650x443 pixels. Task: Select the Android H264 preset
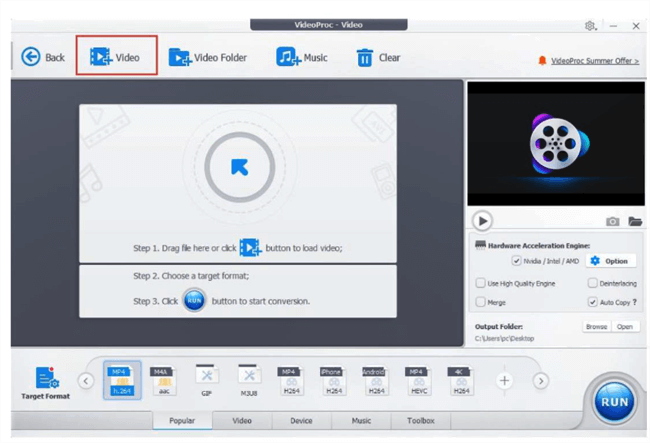376,381
